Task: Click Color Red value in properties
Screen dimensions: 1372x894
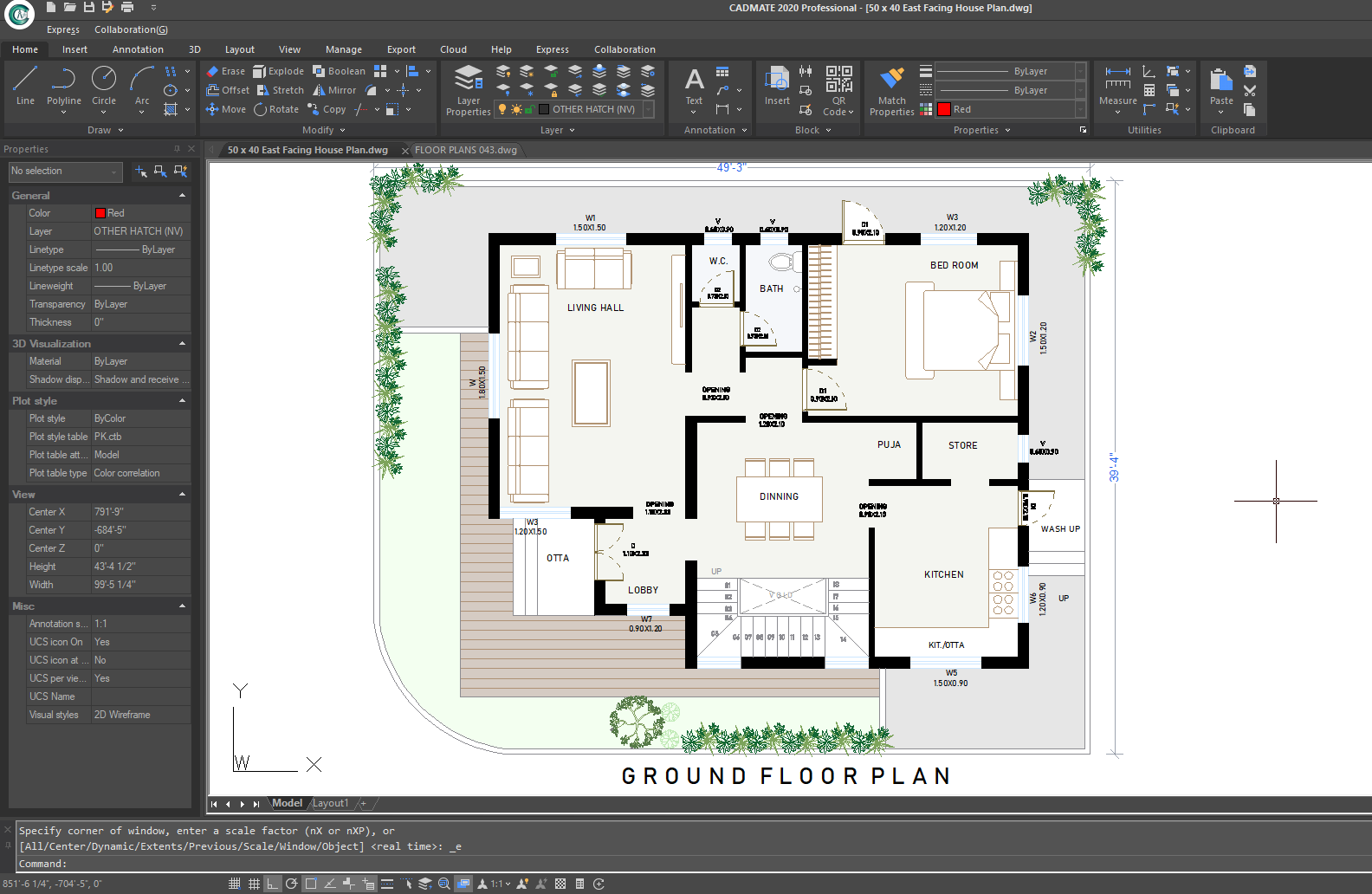Action: point(141,213)
